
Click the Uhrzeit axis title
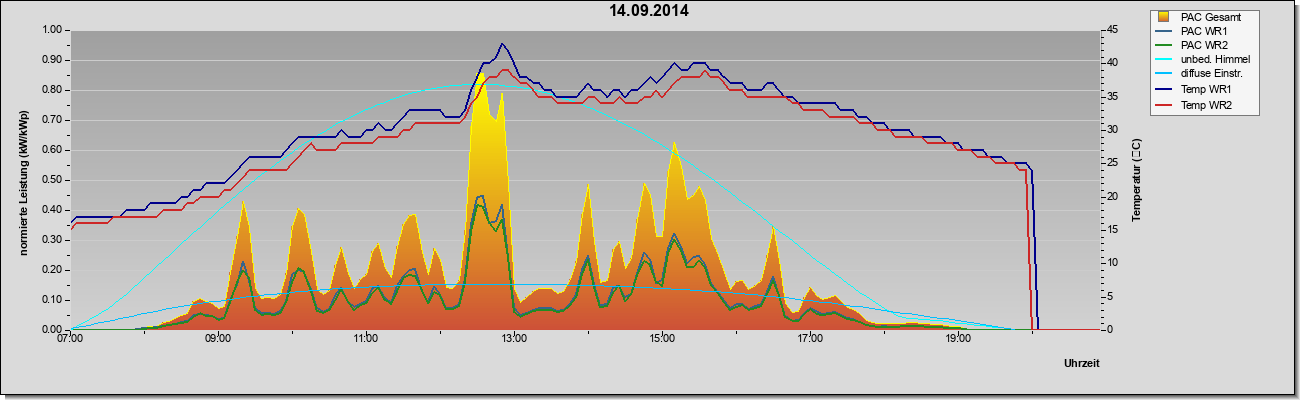(x=1082, y=365)
